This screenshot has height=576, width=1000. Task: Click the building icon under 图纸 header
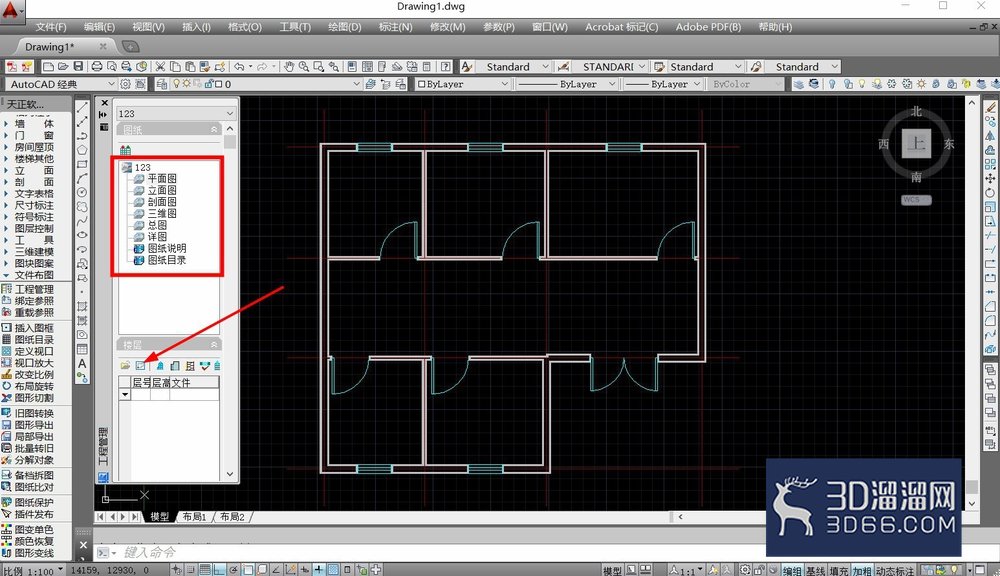125,151
